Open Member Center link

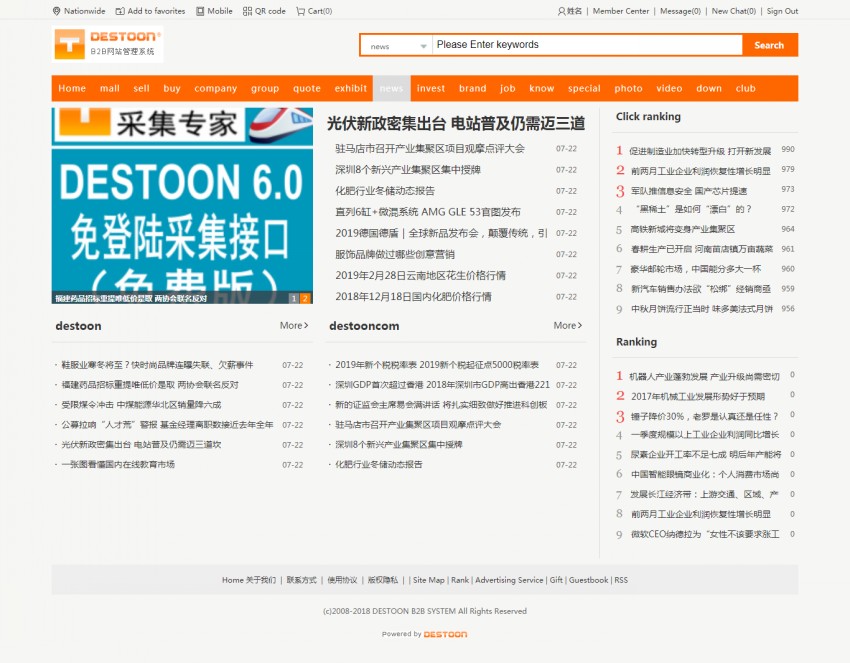[x=621, y=11]
